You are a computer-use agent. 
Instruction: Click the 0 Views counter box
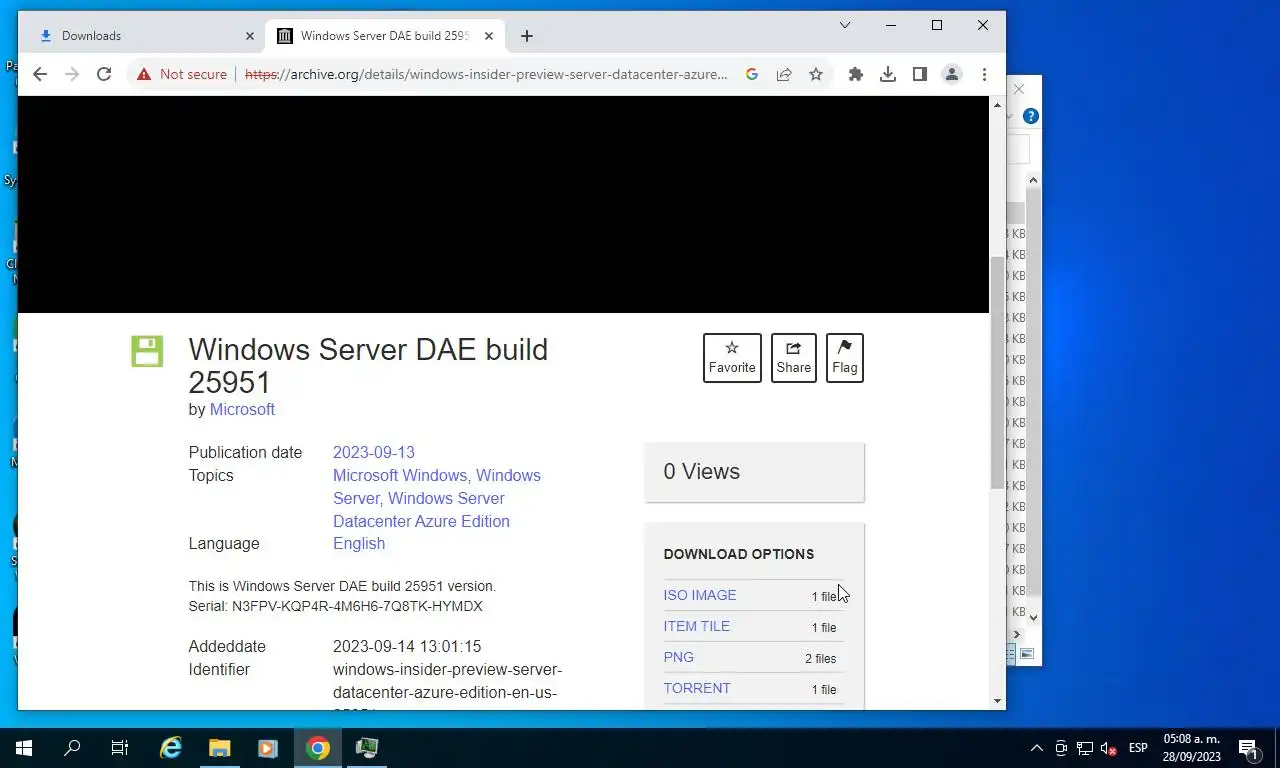755,472
